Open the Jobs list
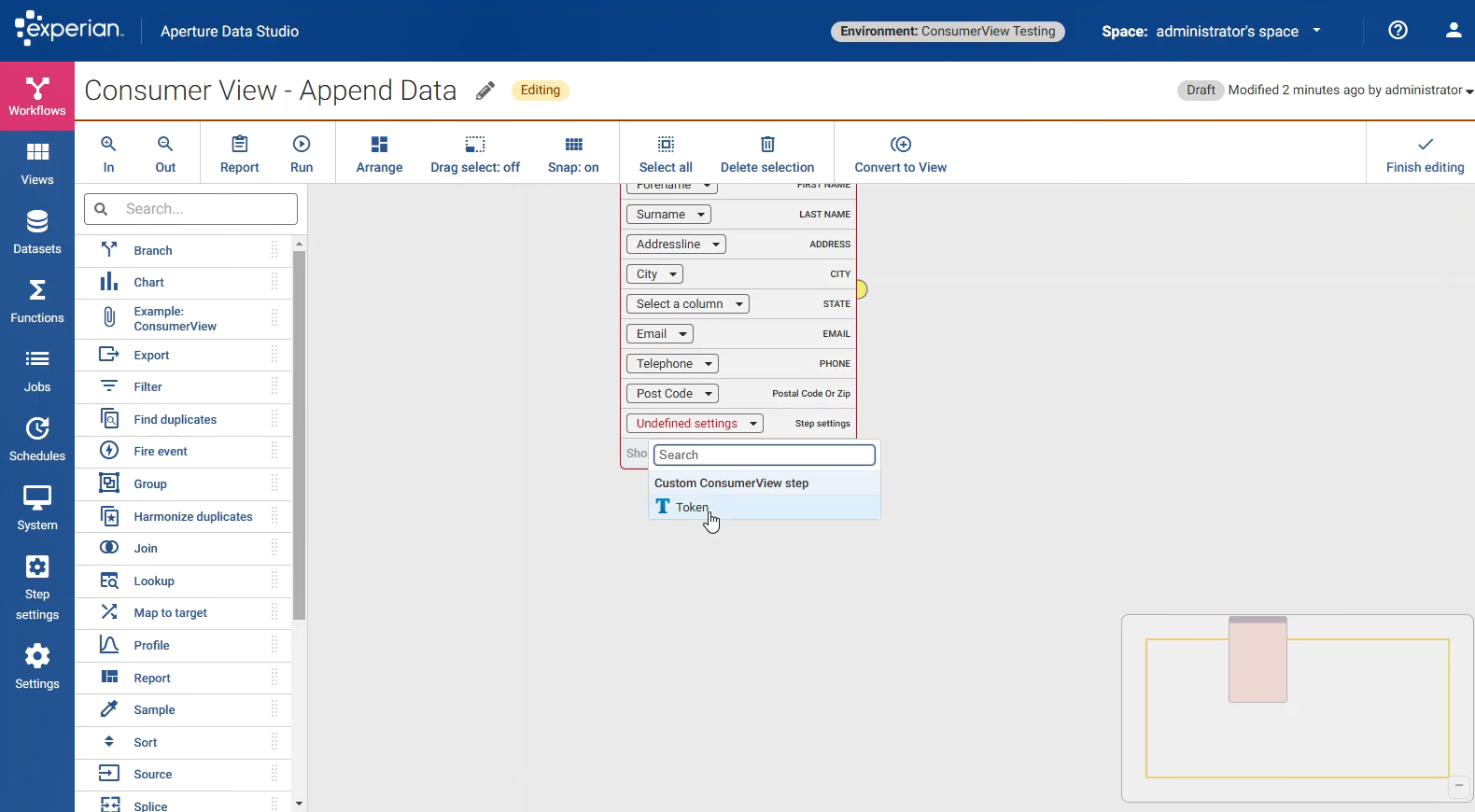The height and width of the screenshot is (812, 1475). click(37, 372)
